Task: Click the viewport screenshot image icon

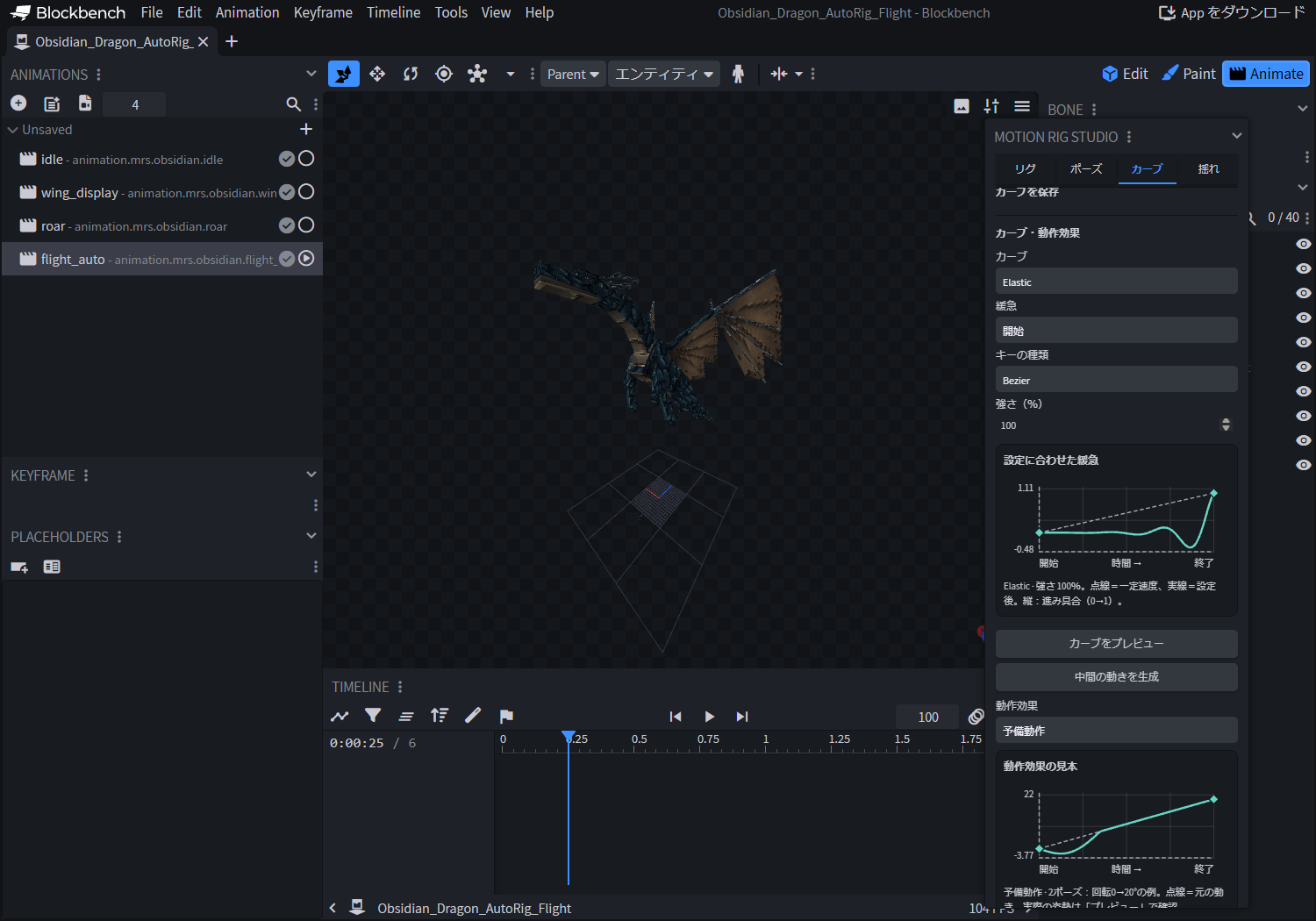Action: [x=962, y=106]
